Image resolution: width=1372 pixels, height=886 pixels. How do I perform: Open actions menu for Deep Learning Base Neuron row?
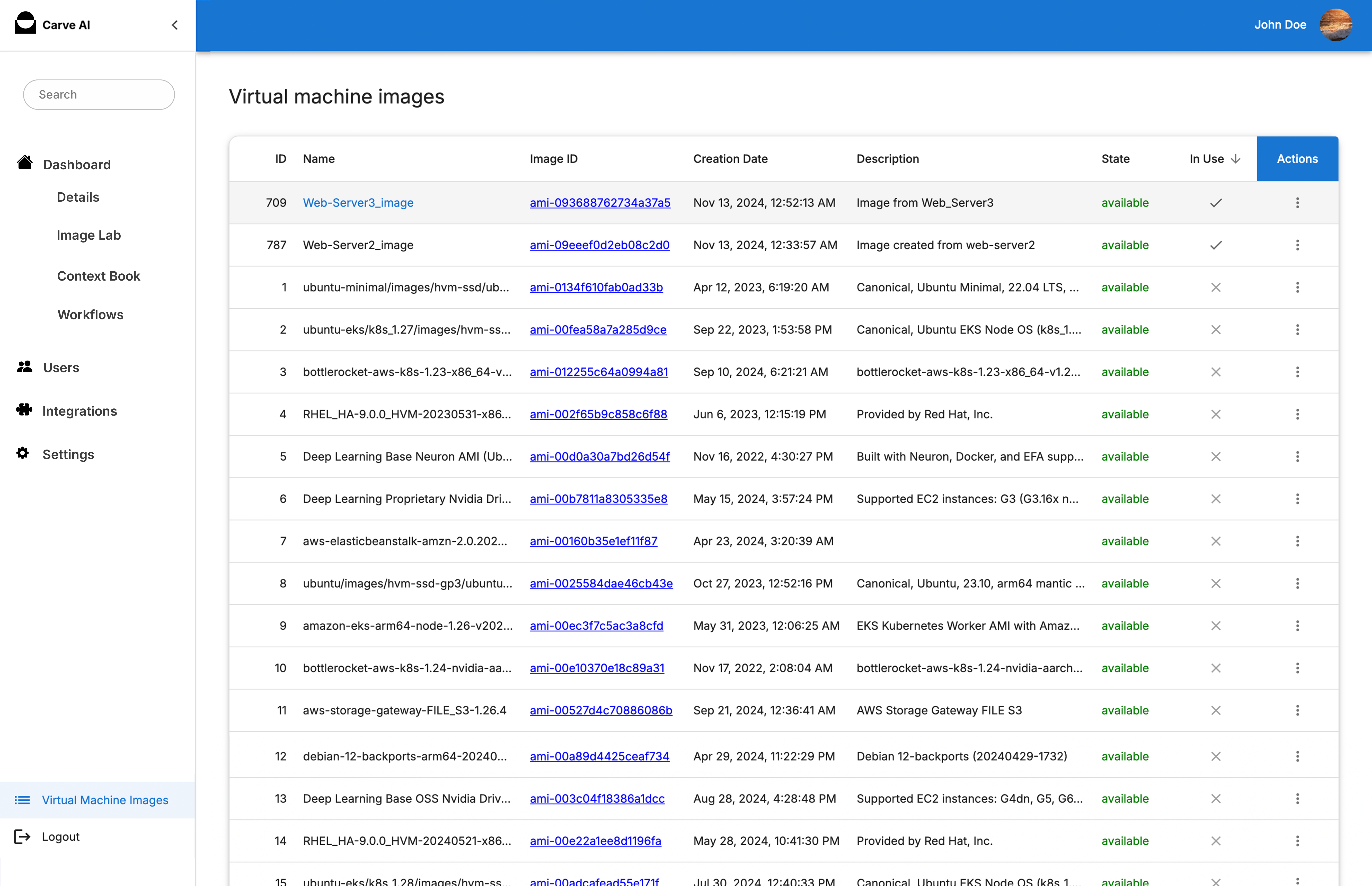tap(1297, 456)
